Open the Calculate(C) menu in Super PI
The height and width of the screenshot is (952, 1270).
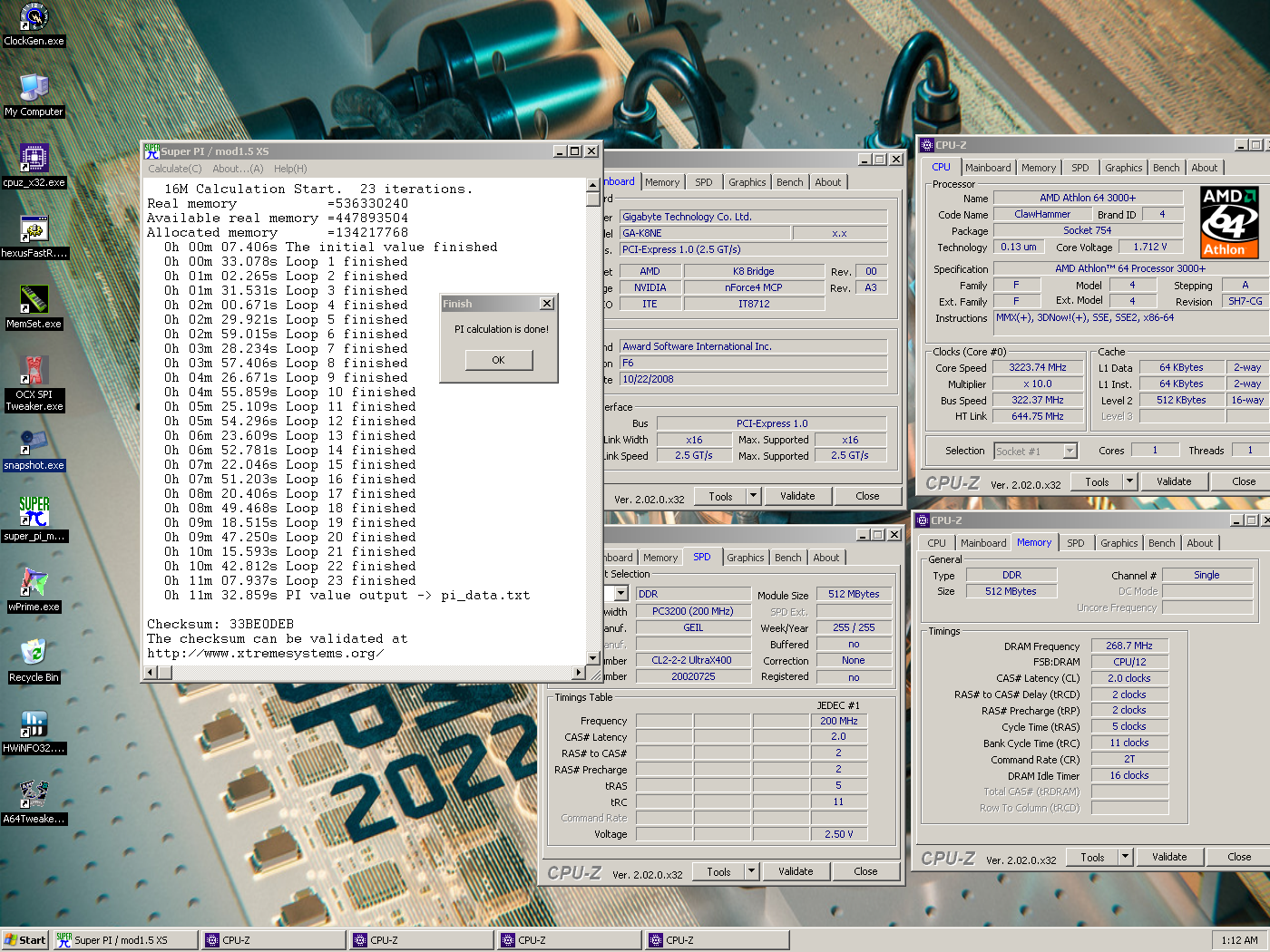(x=175, y=169)
